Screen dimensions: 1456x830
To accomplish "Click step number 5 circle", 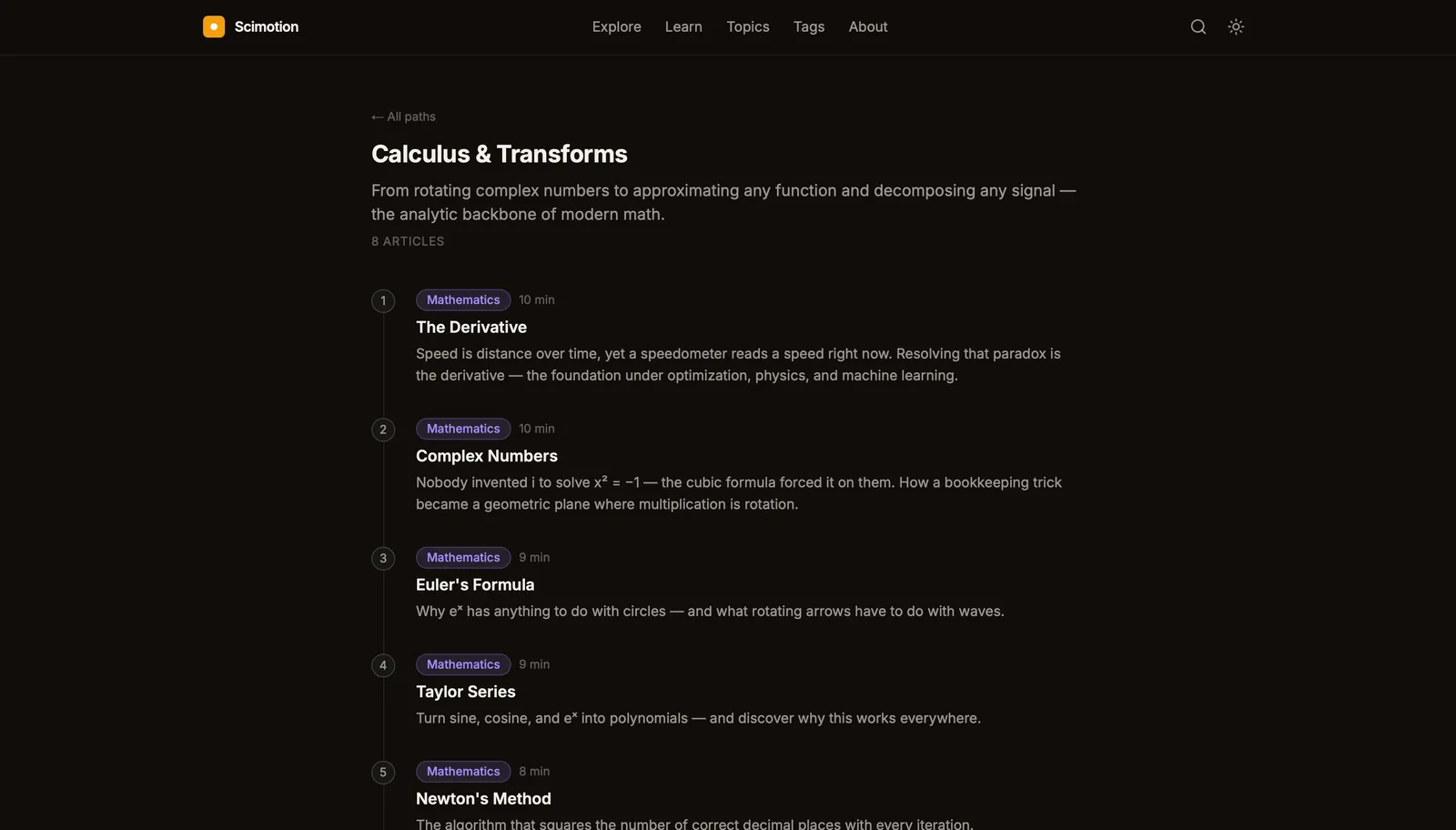I will (x=383, y=772).
